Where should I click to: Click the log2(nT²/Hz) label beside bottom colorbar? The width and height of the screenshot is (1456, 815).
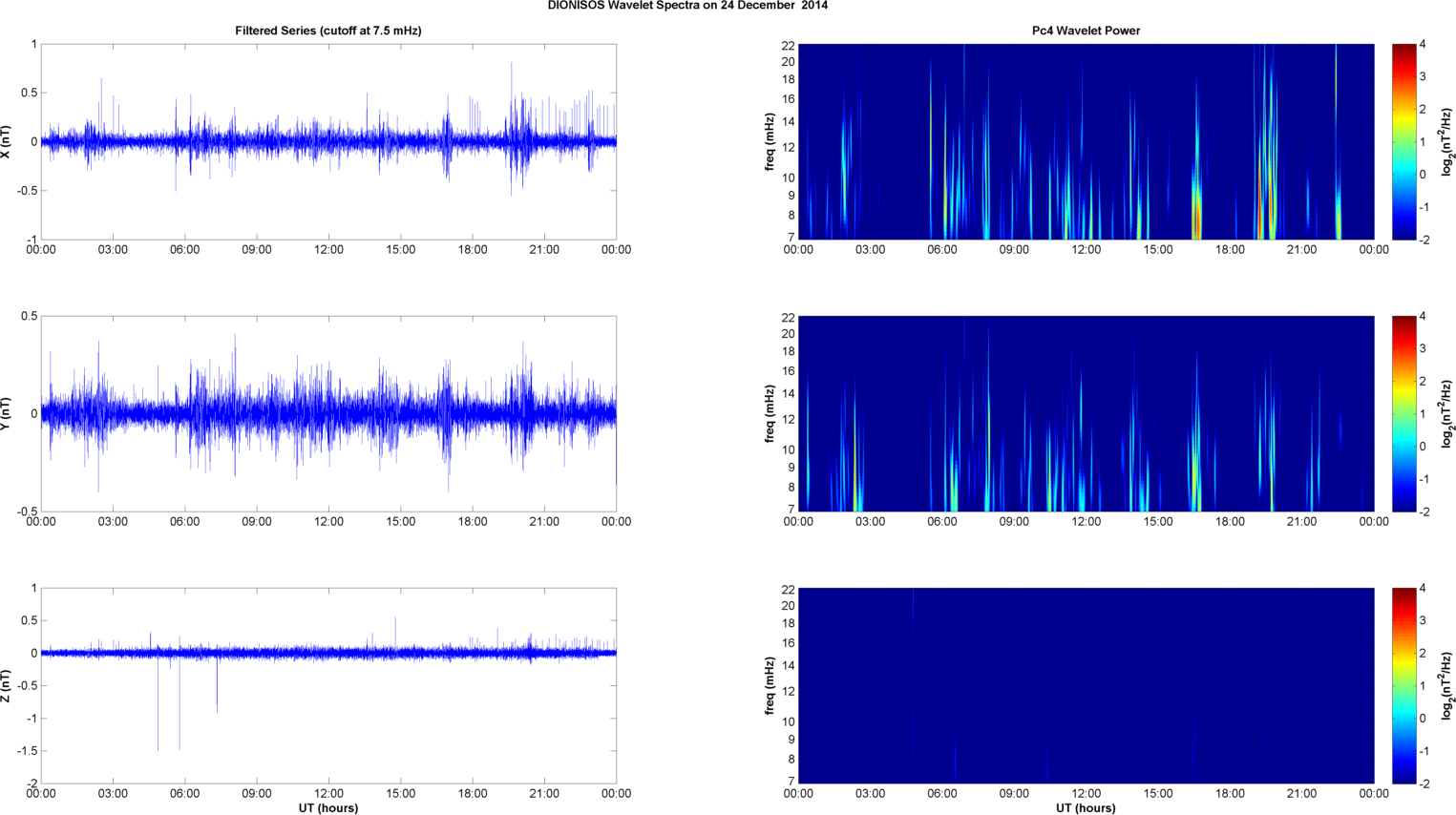[x=1447, y=685]
